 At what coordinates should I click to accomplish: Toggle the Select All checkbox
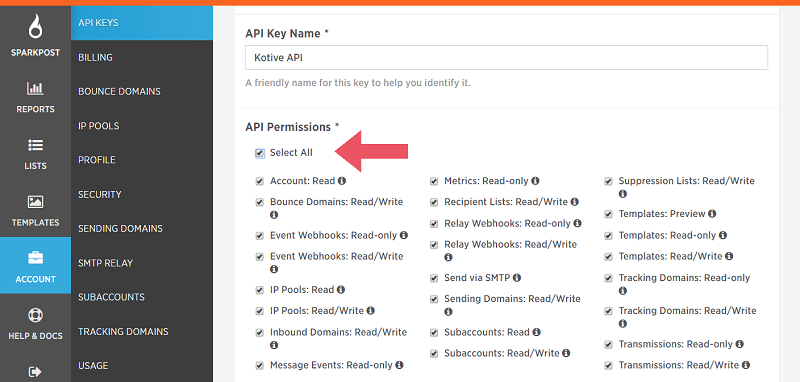pos(260,153)
